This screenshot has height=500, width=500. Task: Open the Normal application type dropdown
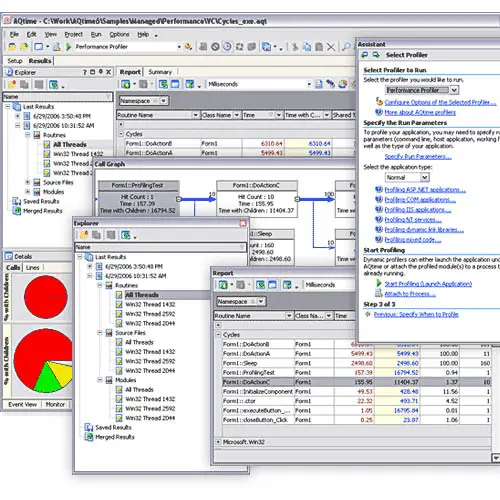pyautogui.click(x=424, y=177)
